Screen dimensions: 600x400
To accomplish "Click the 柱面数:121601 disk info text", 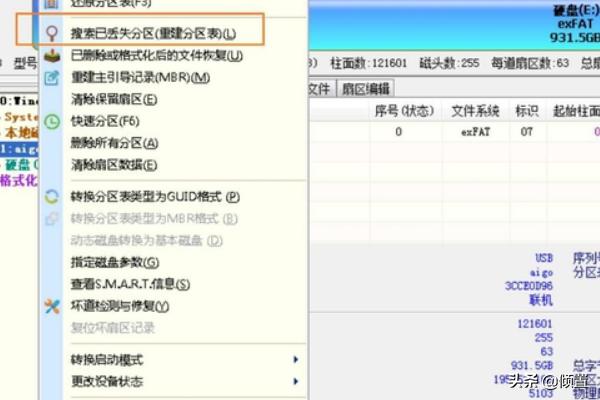I will pos(368,63).
